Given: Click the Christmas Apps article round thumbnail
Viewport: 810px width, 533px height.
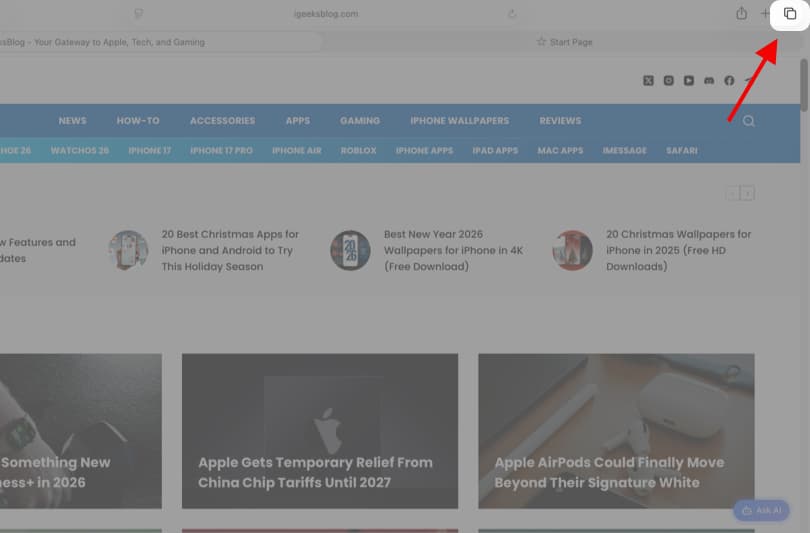Looking at the screenshot, I should 128,250.
